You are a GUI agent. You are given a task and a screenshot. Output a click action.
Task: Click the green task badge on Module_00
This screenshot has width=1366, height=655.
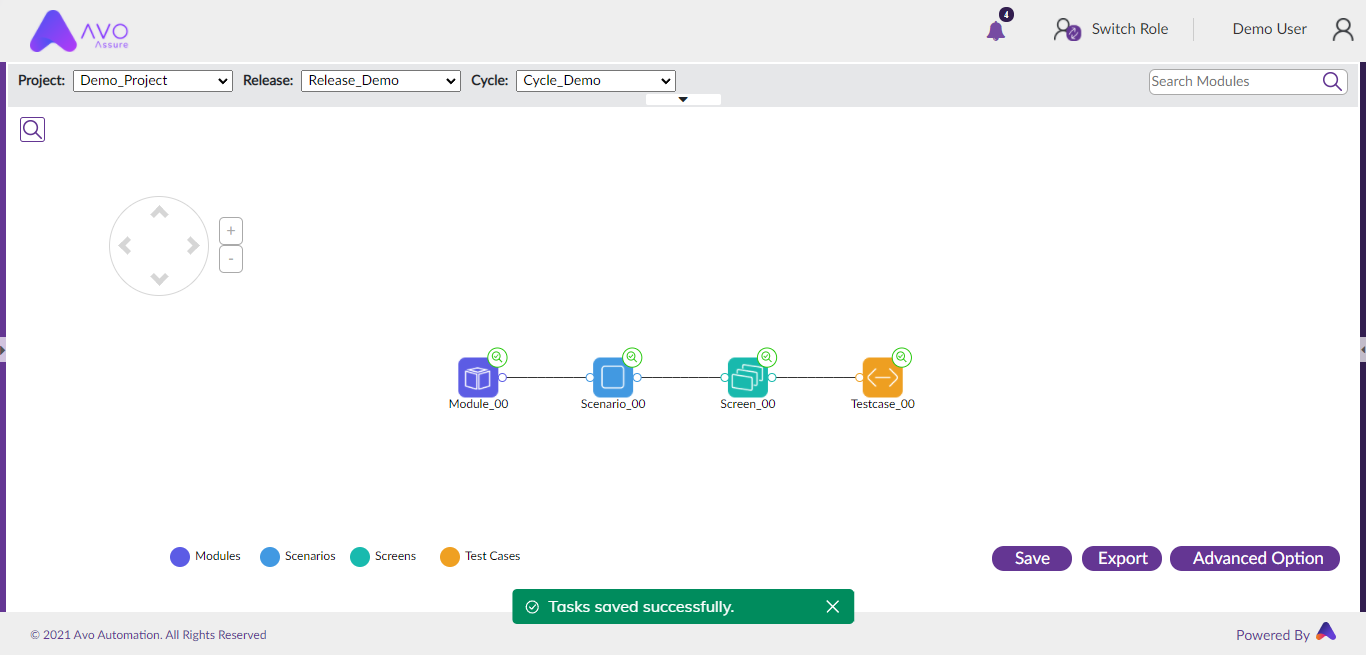point(497,357)
